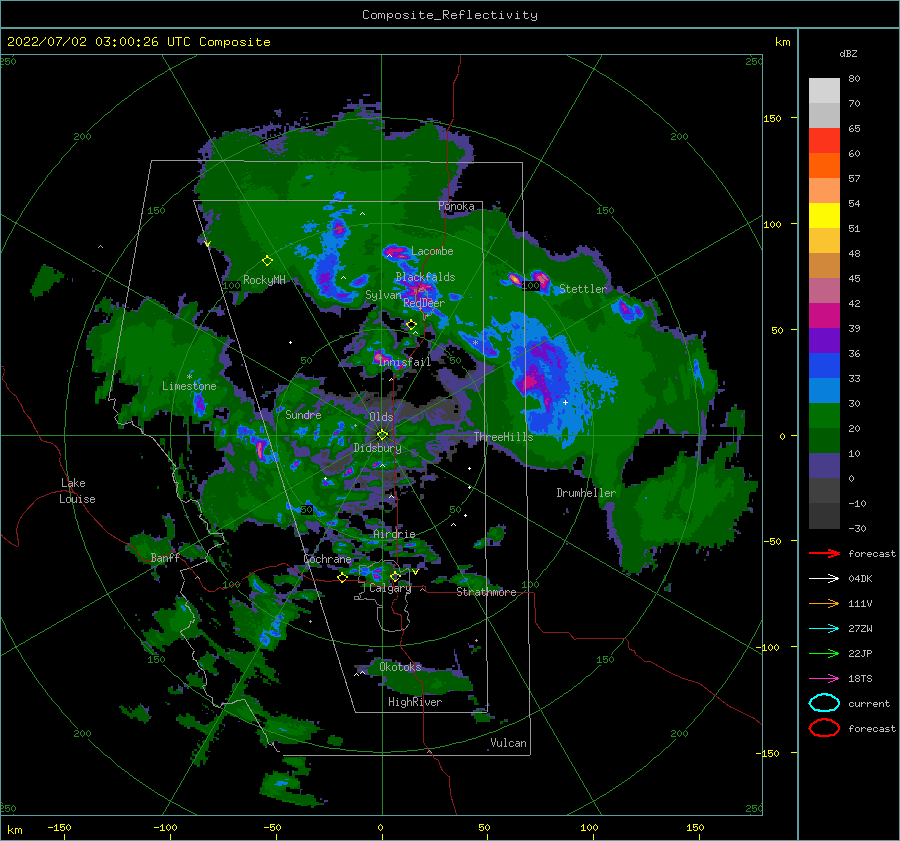Click the magenta 42 dBZ swatch
Viewport: 900px width, 841px height.
(x=824, y=315)
